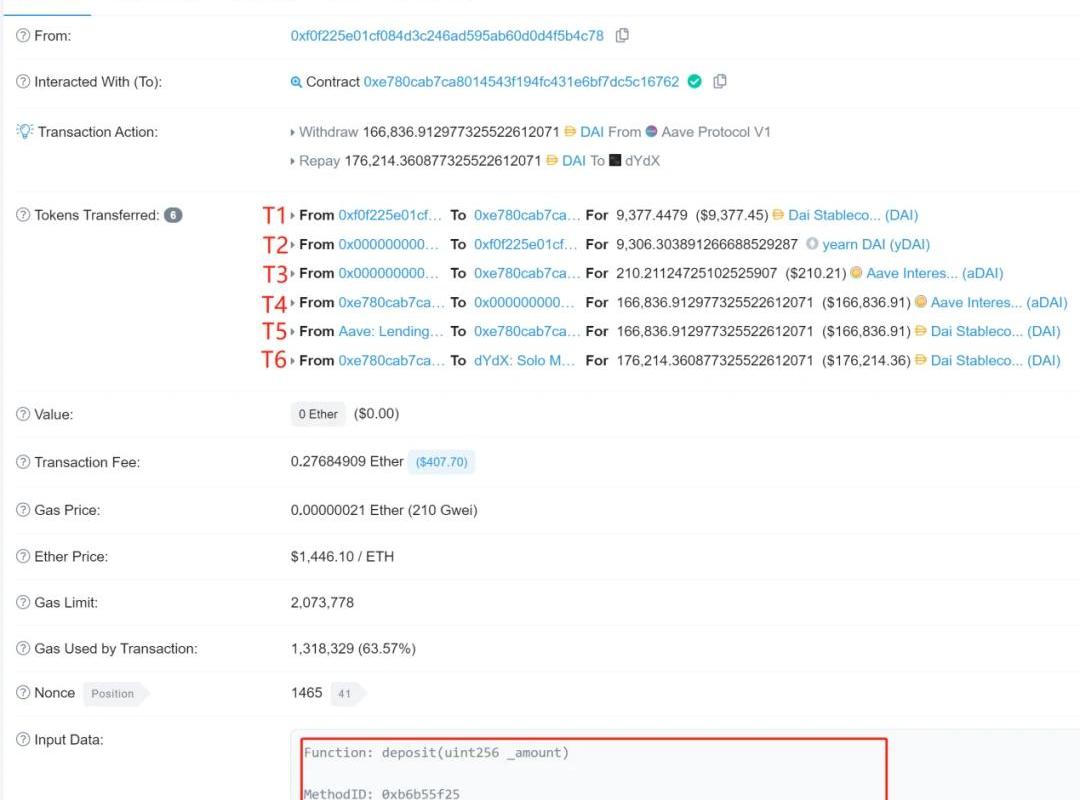Open contract address 0xe780cab7ca8014543 link
This screenshot has height=800, width=1080.
point(521,82)
